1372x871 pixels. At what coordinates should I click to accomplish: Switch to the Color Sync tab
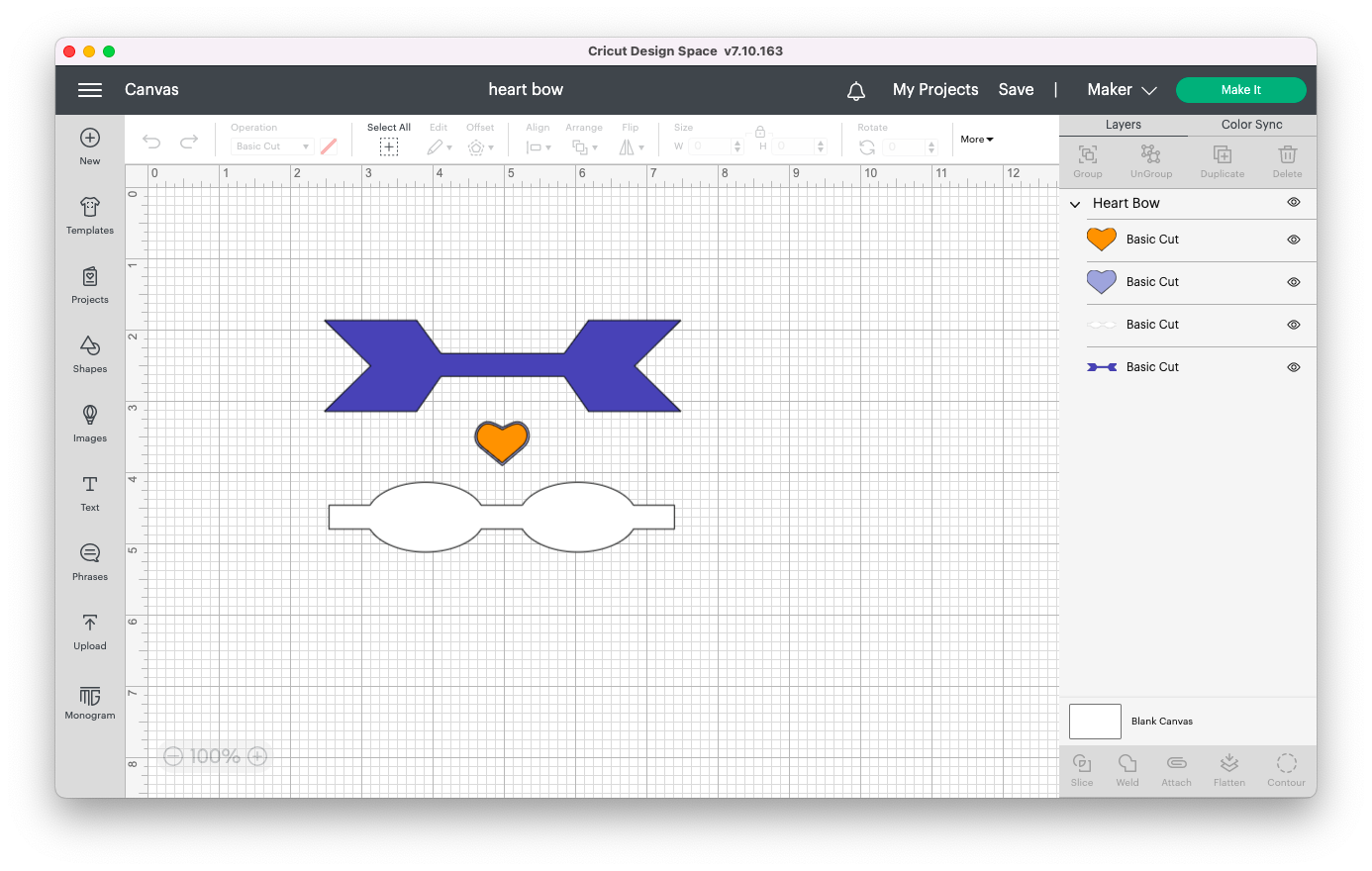click(1251, 125)
